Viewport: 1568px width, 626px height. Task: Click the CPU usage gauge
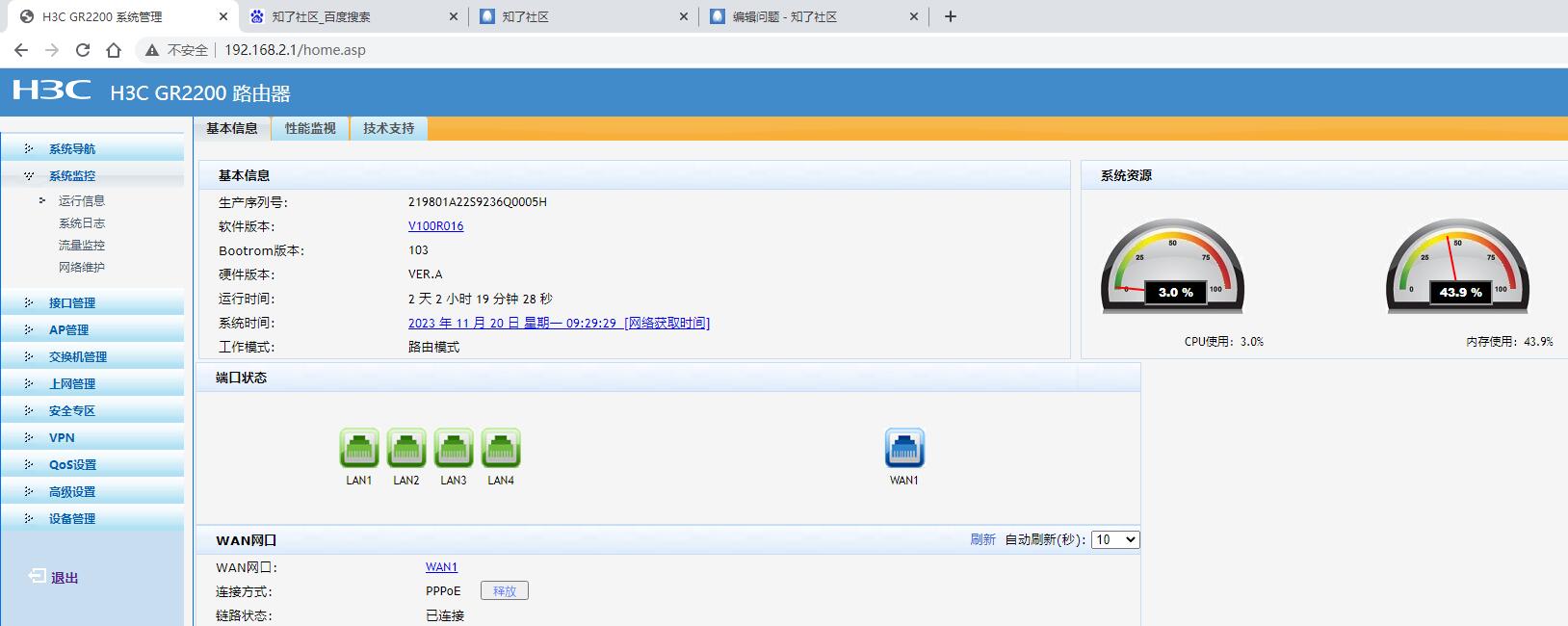coord(1173,266)
